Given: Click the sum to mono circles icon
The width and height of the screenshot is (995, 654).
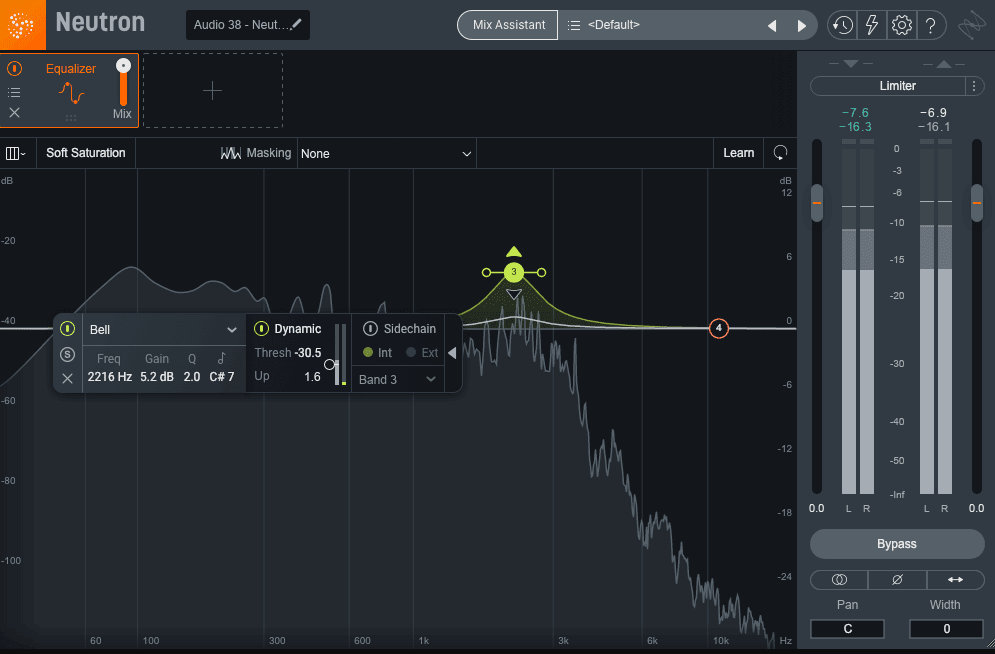Looking at the screenshot, I should point(839,579).
